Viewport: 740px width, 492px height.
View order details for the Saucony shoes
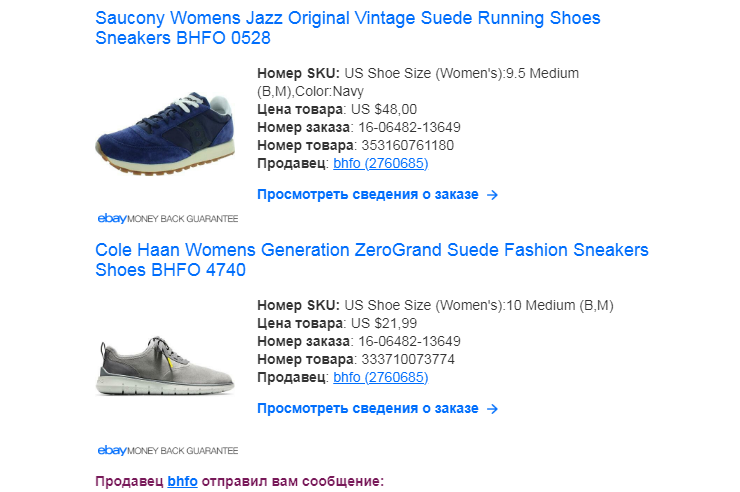pos(368,195)
